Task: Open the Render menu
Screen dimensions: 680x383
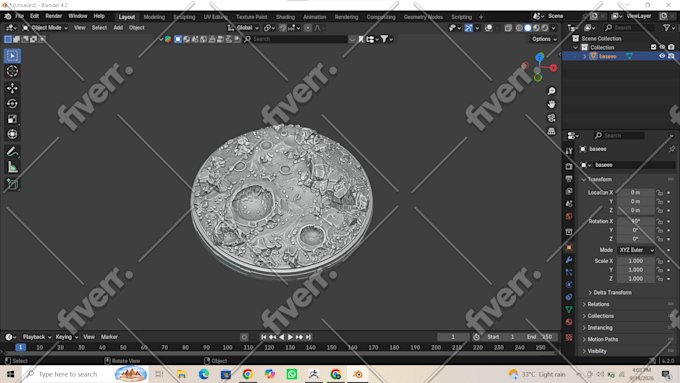Action: click(x=54, y=16)
